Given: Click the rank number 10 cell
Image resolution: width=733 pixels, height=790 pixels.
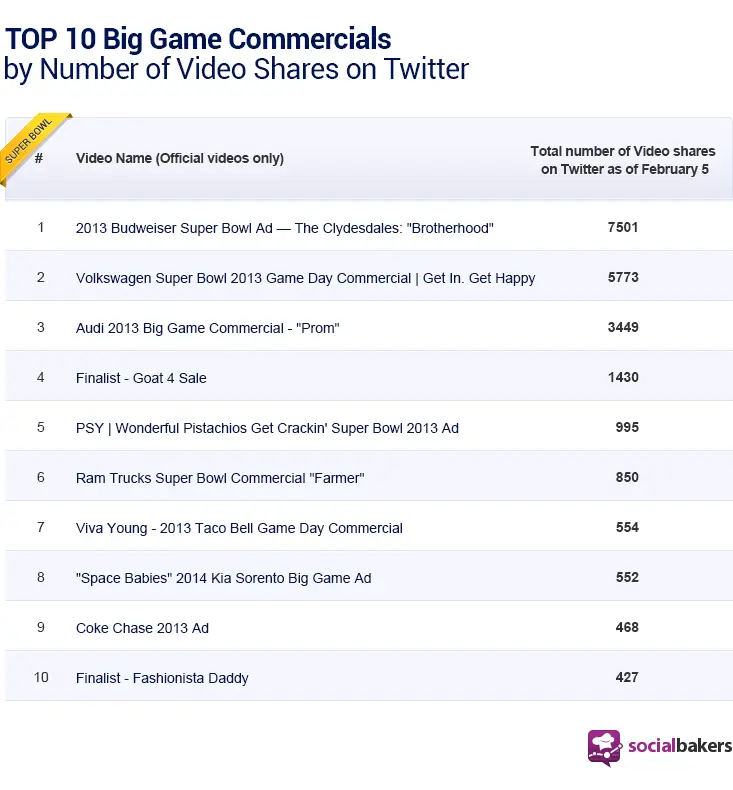Looking at the screenshot, I should point(41,678).
